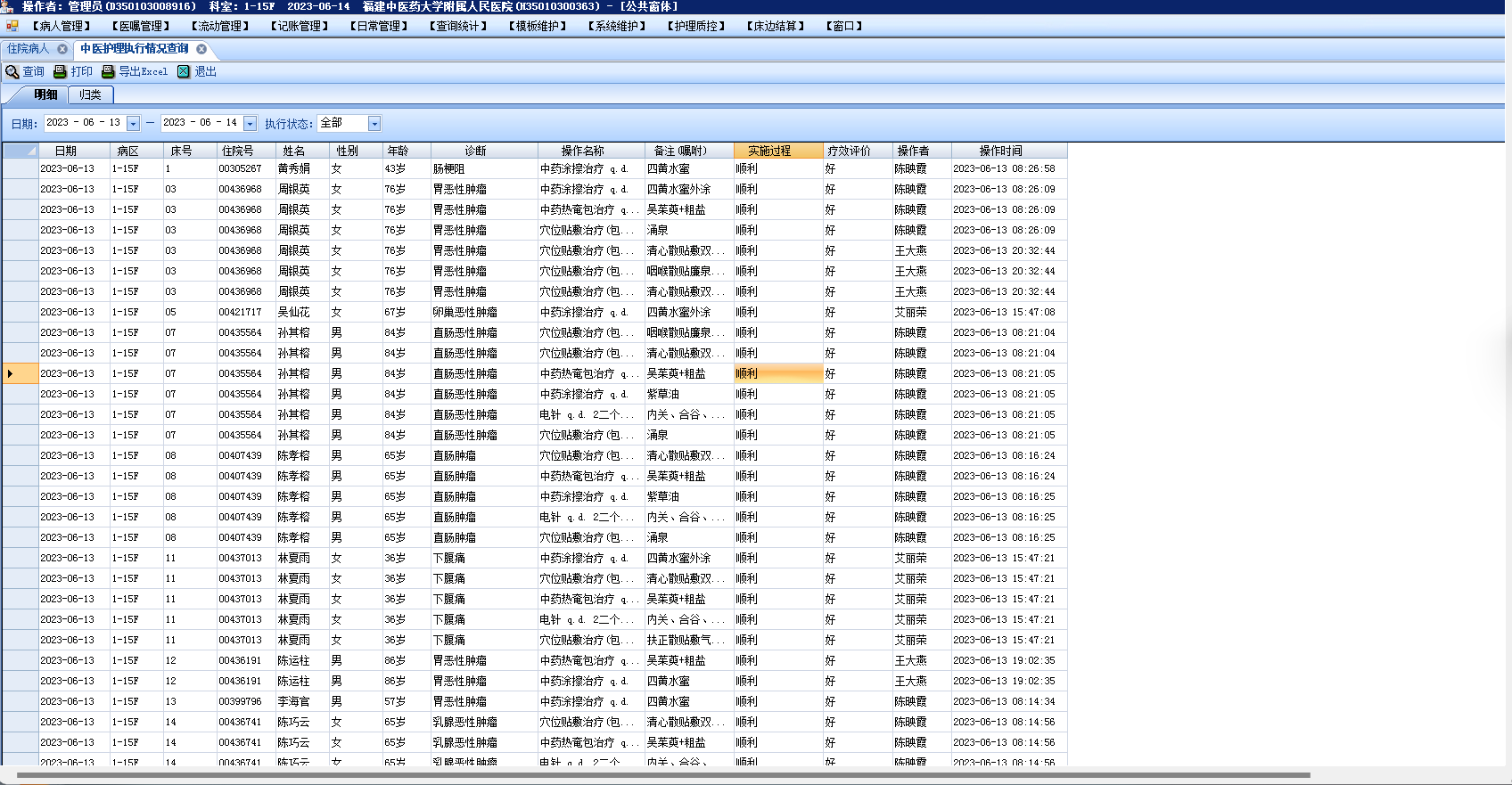This screenshot has width=1512, height=785.
Task: Close the 住院病人 tab with its X
Action: tap(62, 49)
